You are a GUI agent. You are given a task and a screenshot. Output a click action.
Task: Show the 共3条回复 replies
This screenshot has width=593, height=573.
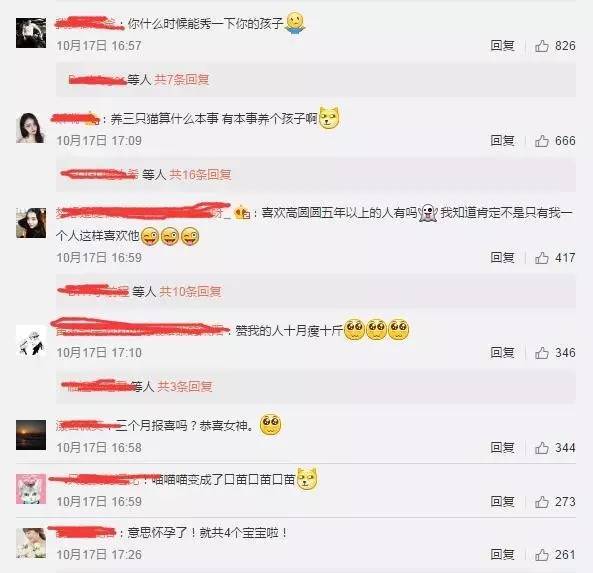184,387
